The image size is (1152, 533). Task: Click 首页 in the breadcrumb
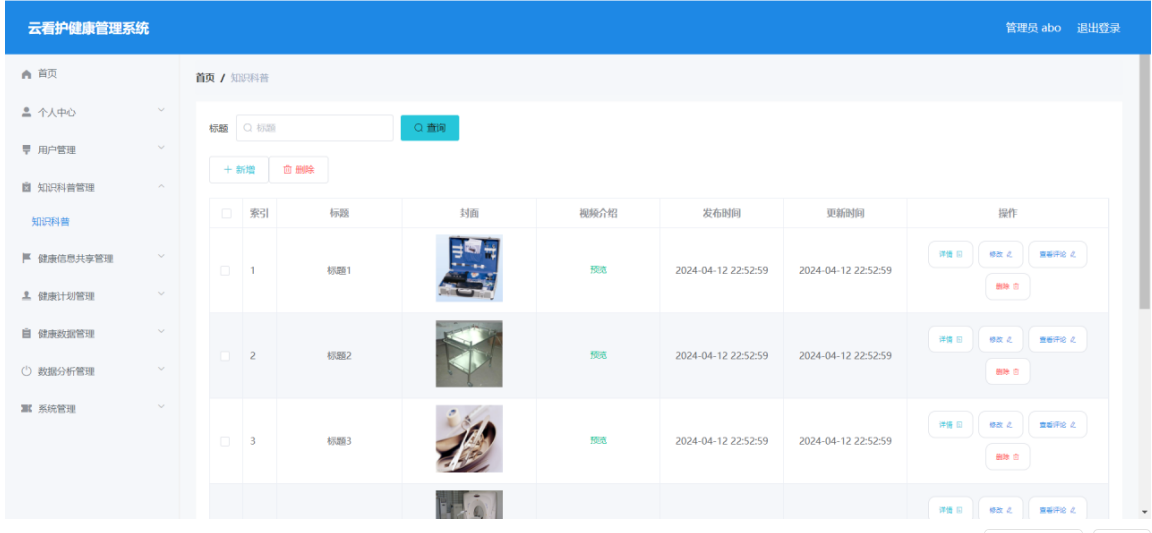click(x=205, y=78)
